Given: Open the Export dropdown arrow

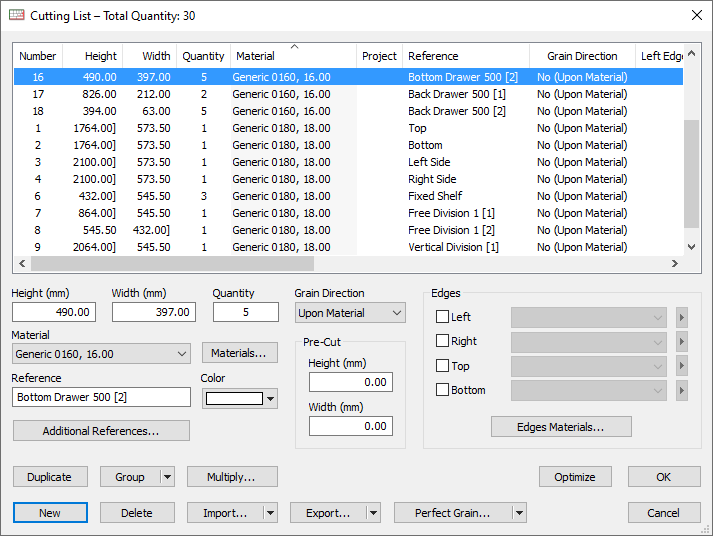Looking at the screenshot, I should point(373,513).
